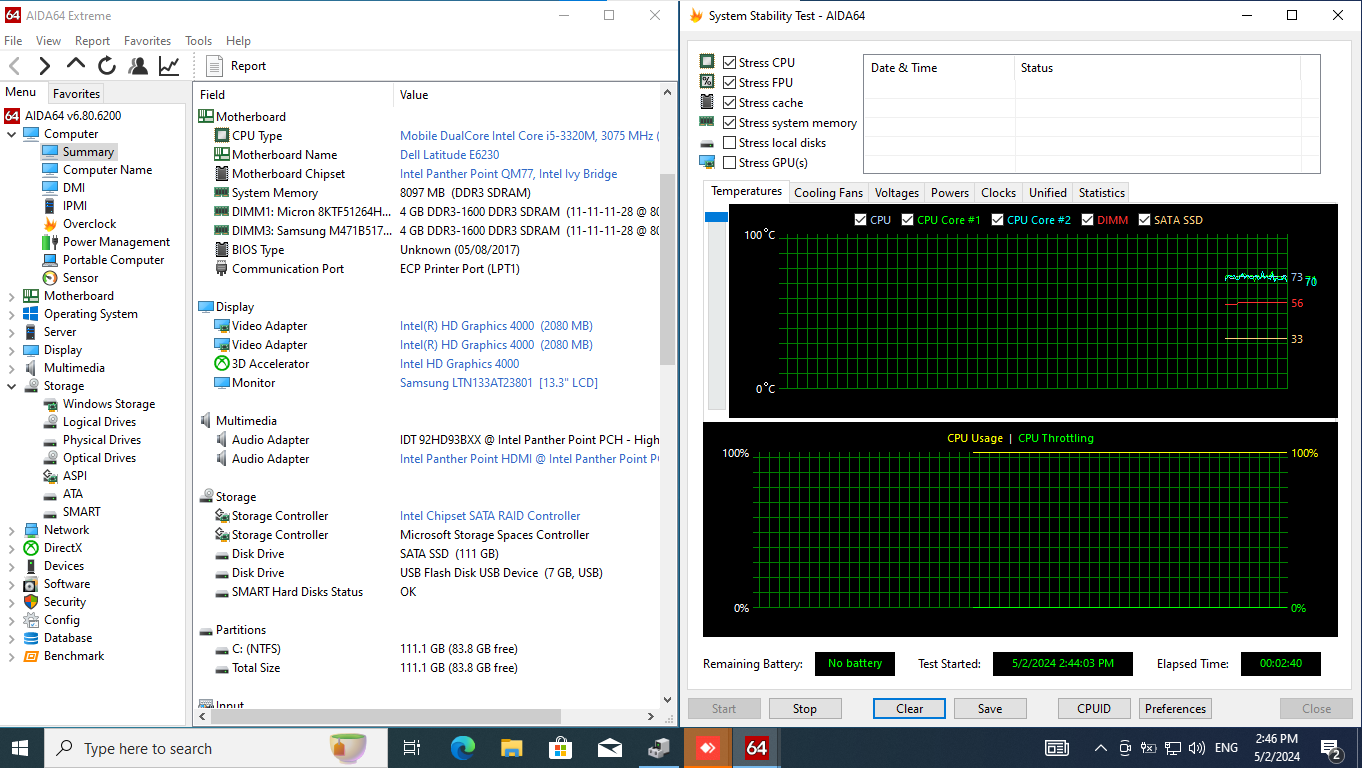Expand the Software tree node
Viewport: 1362px width, 768px height.
coord(12,584)
